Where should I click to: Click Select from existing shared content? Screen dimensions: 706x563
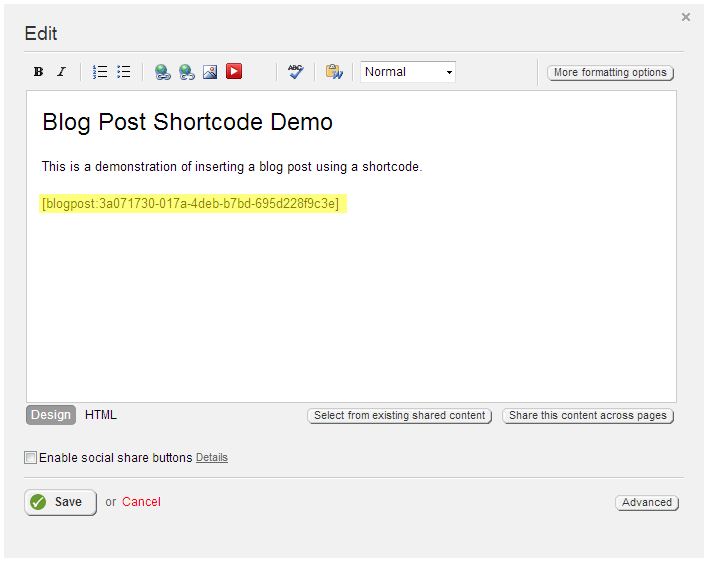pos(399,415)
